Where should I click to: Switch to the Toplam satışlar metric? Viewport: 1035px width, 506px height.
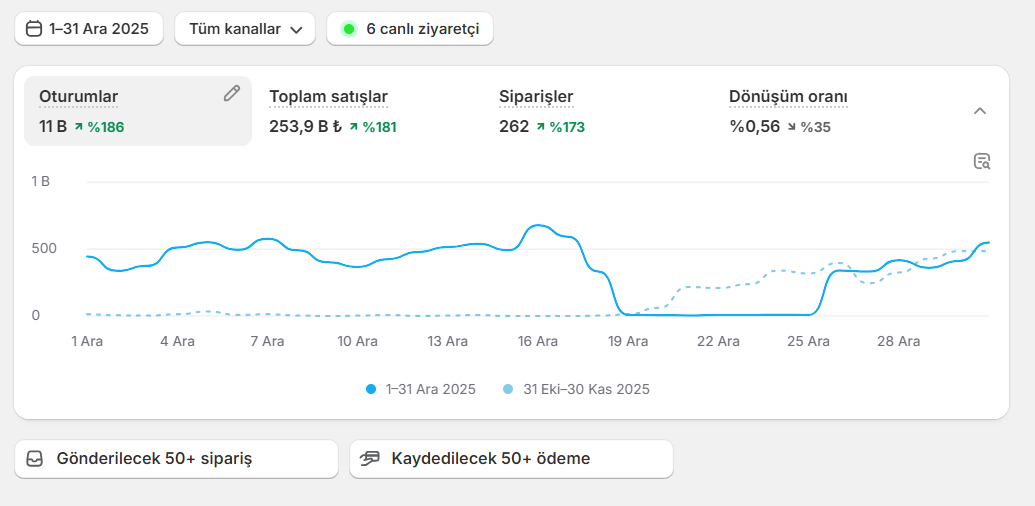click(x=328, y=97)
